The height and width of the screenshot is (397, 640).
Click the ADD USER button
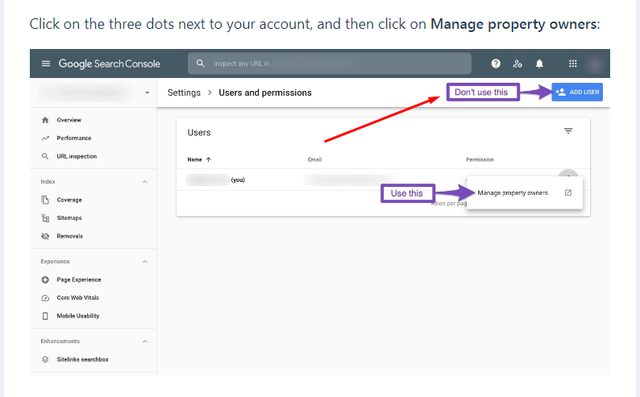click(577, 92)
